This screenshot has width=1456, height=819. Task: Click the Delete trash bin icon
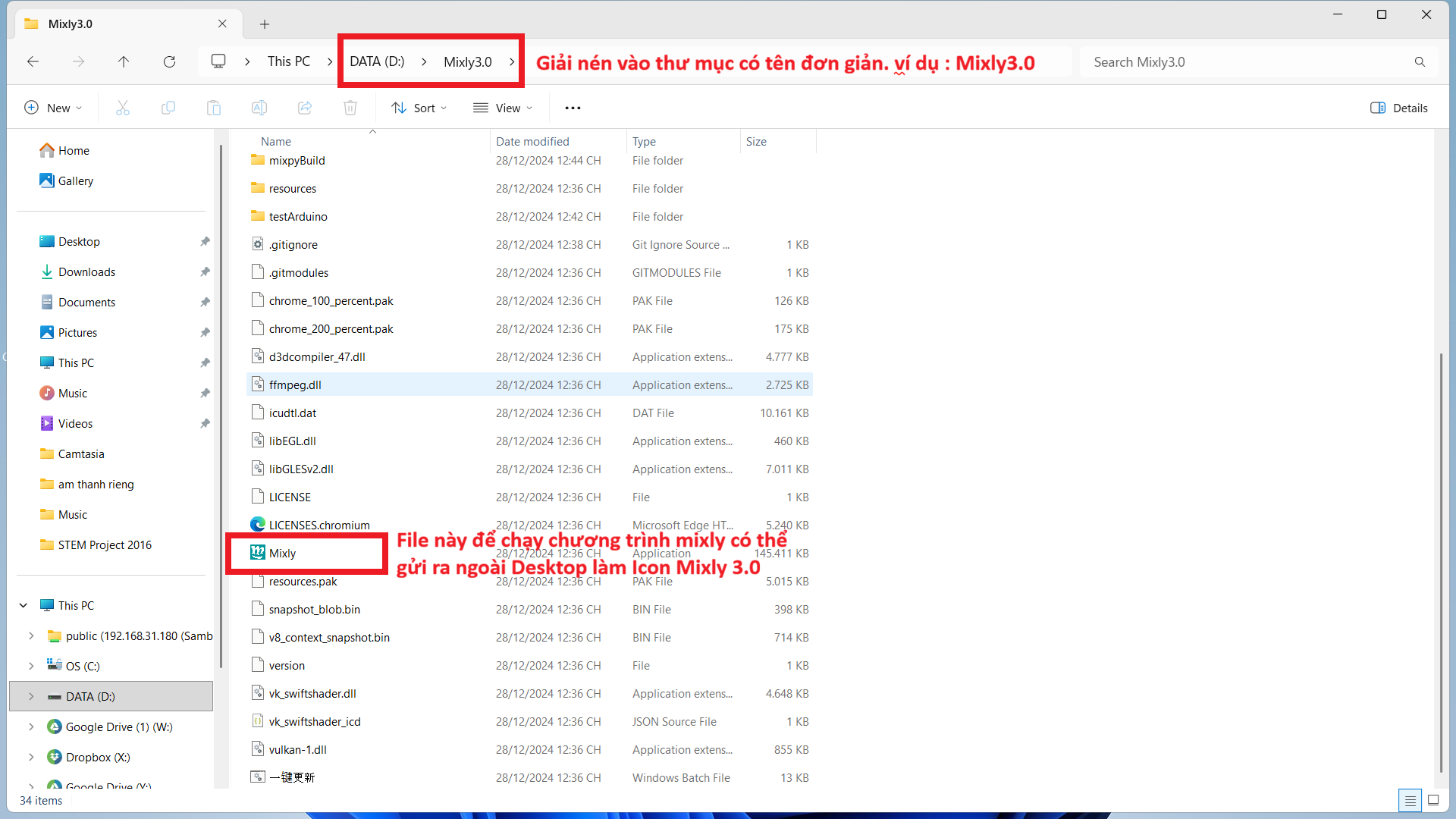350,108
